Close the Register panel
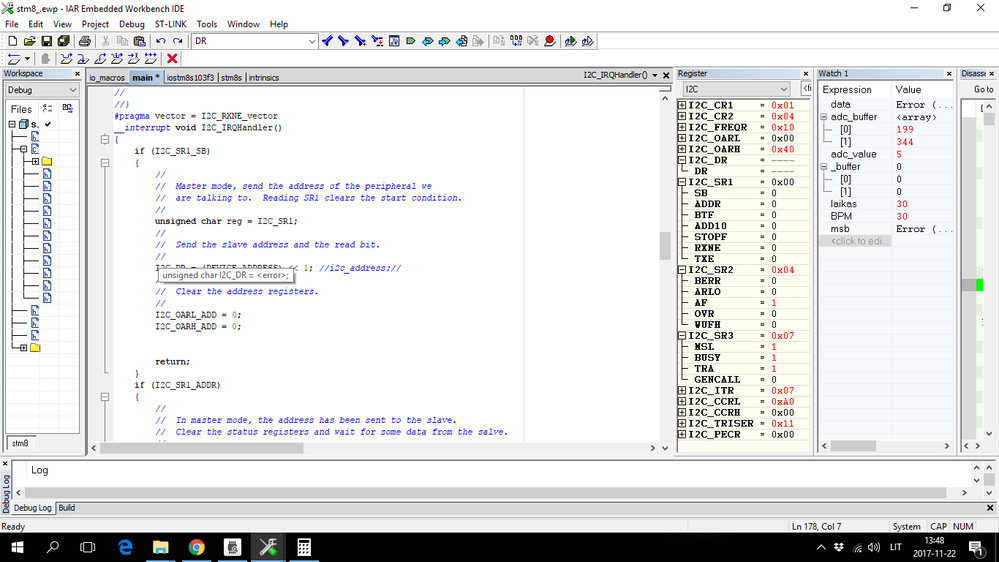 pyautogui.click(x=805, y=74)
